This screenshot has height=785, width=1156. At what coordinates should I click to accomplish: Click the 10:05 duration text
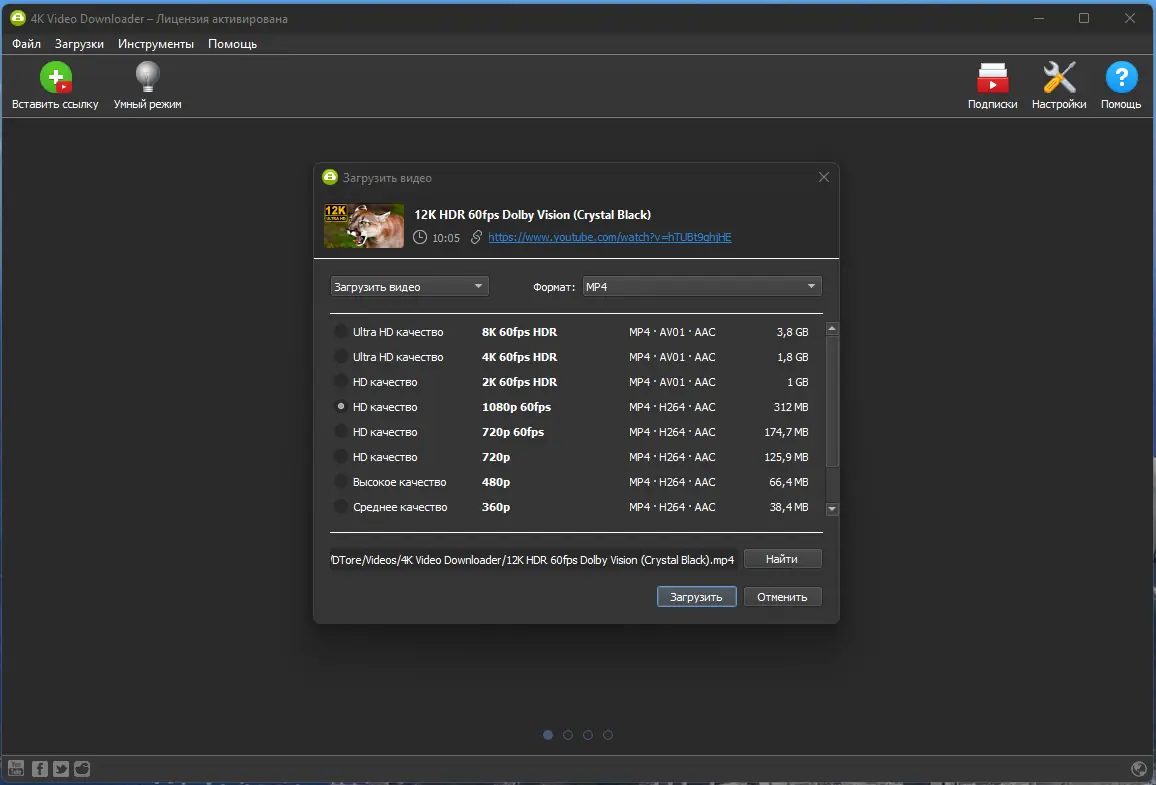(x=445, y=238)
